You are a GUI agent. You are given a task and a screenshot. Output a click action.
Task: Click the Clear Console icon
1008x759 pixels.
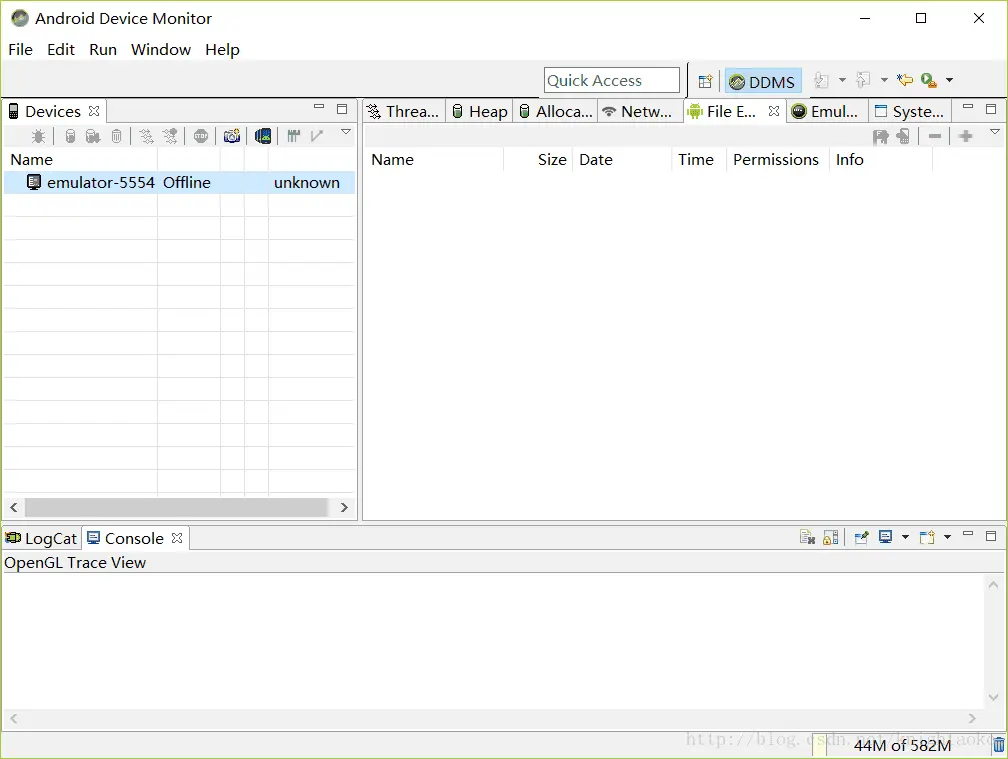(807, 537)
